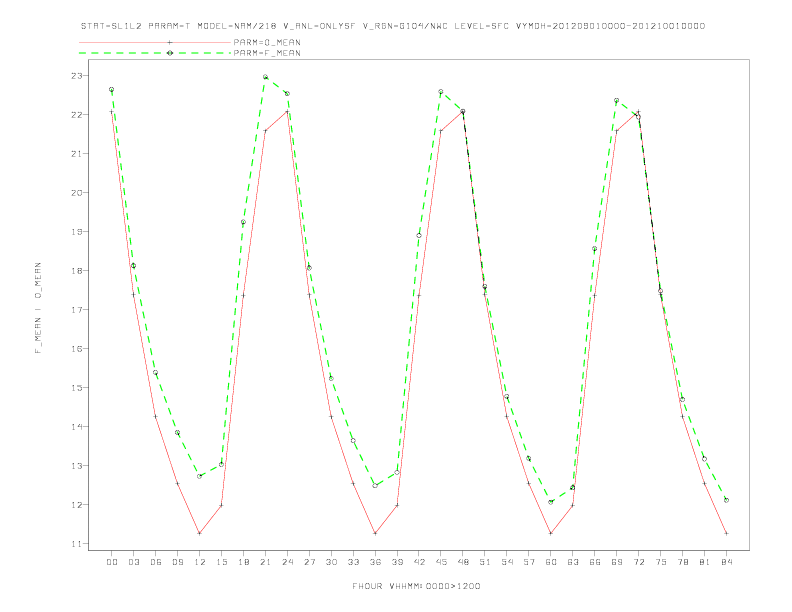792x612 pixels.
Task: Click the green dashed line sample in legend
Action: pyautogui.click(x=155, y=53)
